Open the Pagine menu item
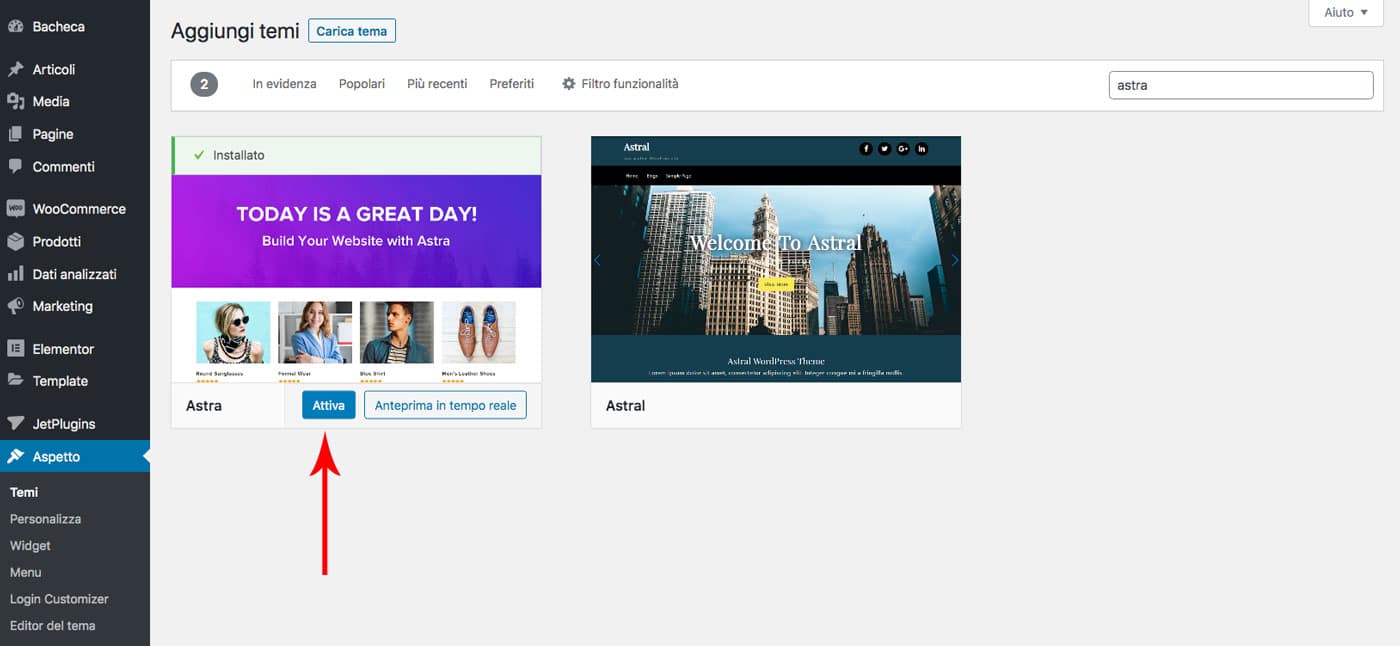Image resolution: width=1400 pixels, height=646 pixels. click(x=75, y=134)
